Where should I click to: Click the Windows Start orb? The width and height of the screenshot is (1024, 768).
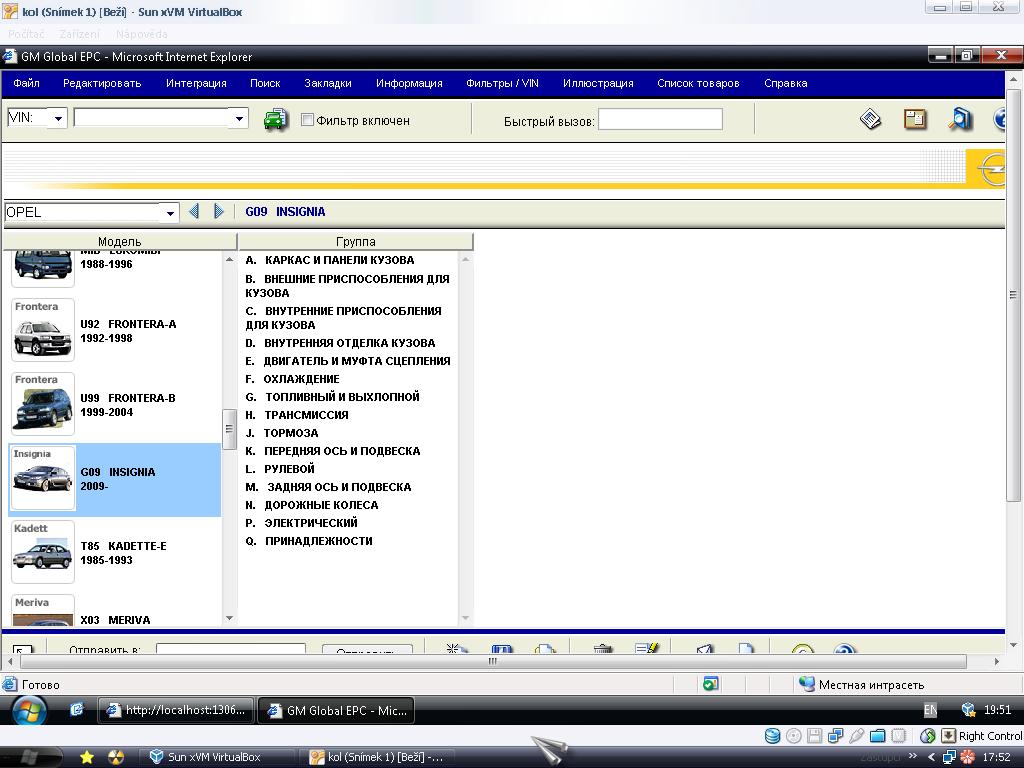[28, 710]
